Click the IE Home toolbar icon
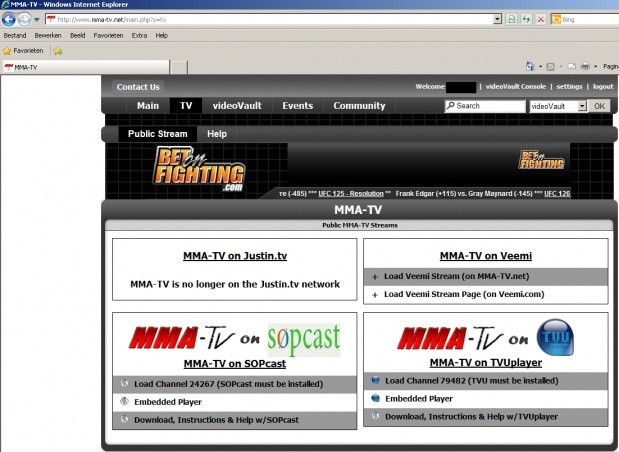This screenshot has width=619, height=452. [527, 66]
